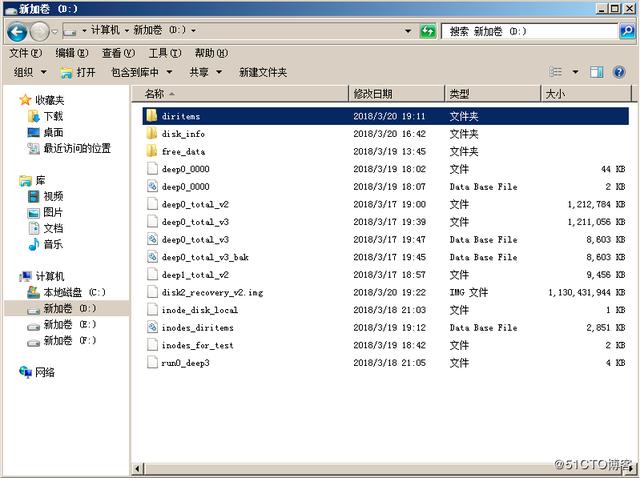Open the 工具(T) menu

pyautogui.click(x=165, y=53)
